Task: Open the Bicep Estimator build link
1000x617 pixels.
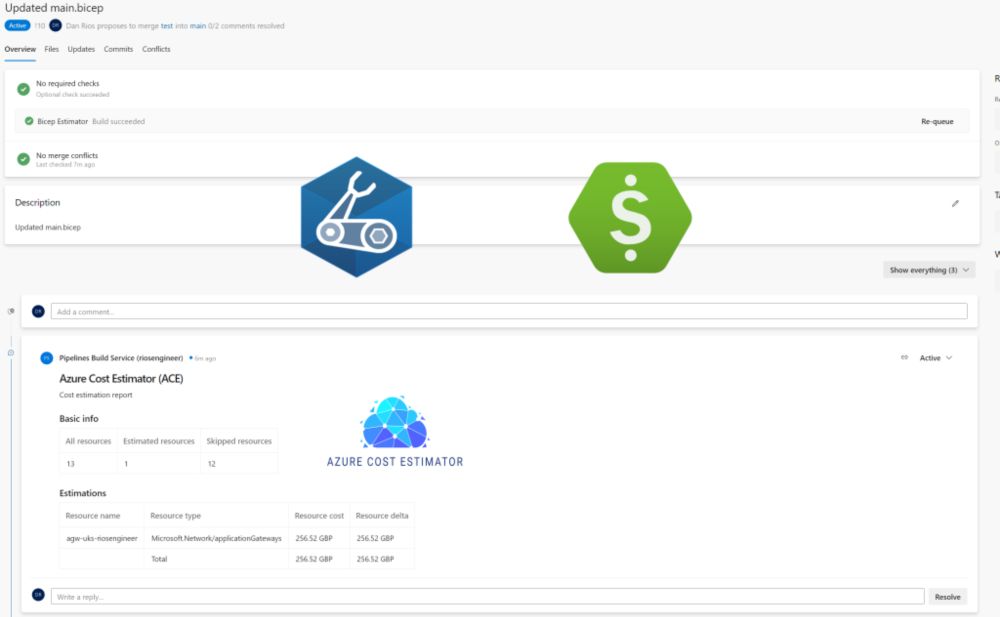Action: coord(62,121)
